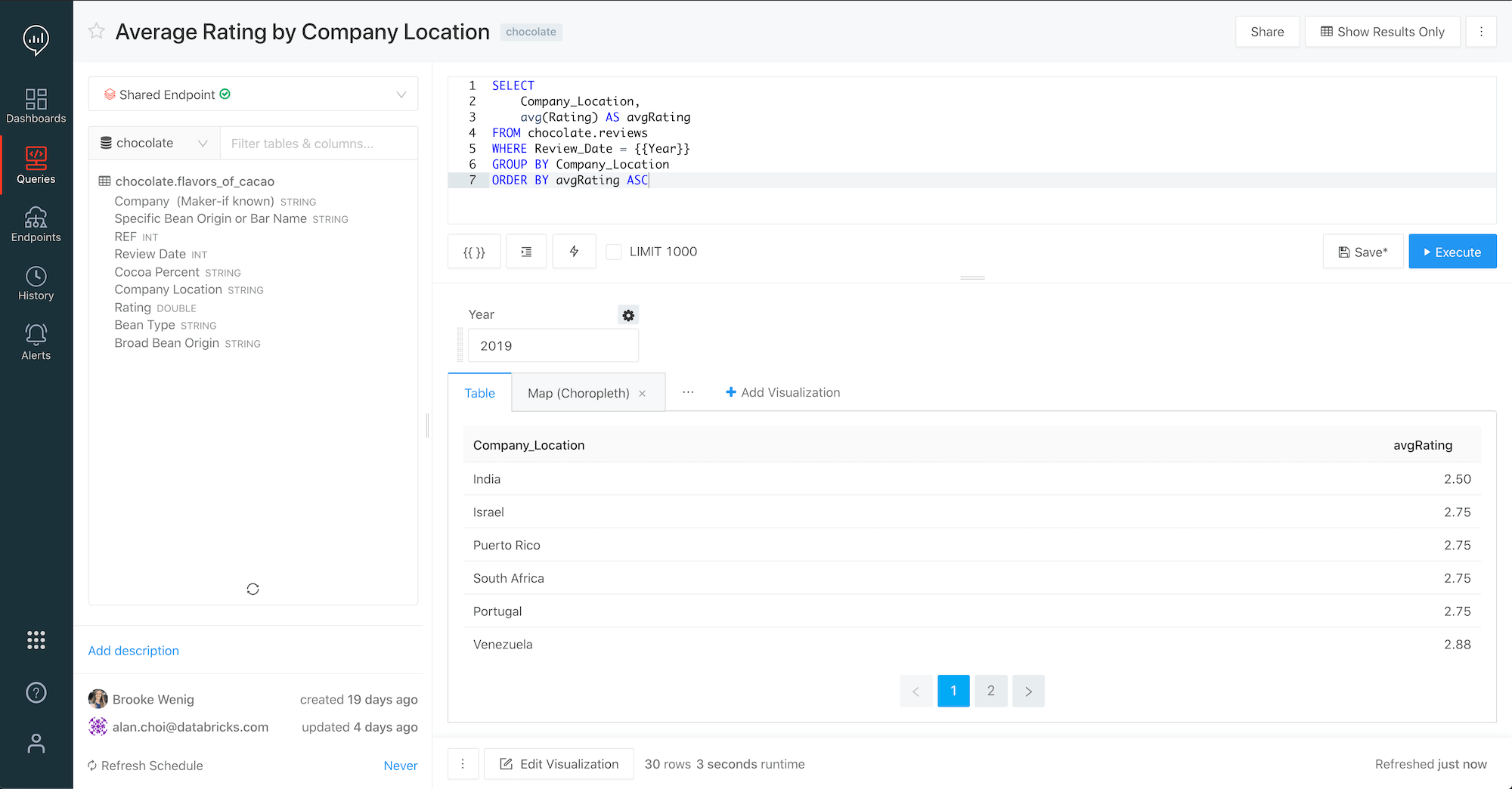
Task: Expand the Shared Endpoint dropdown
Action: (x=401, y=94)
